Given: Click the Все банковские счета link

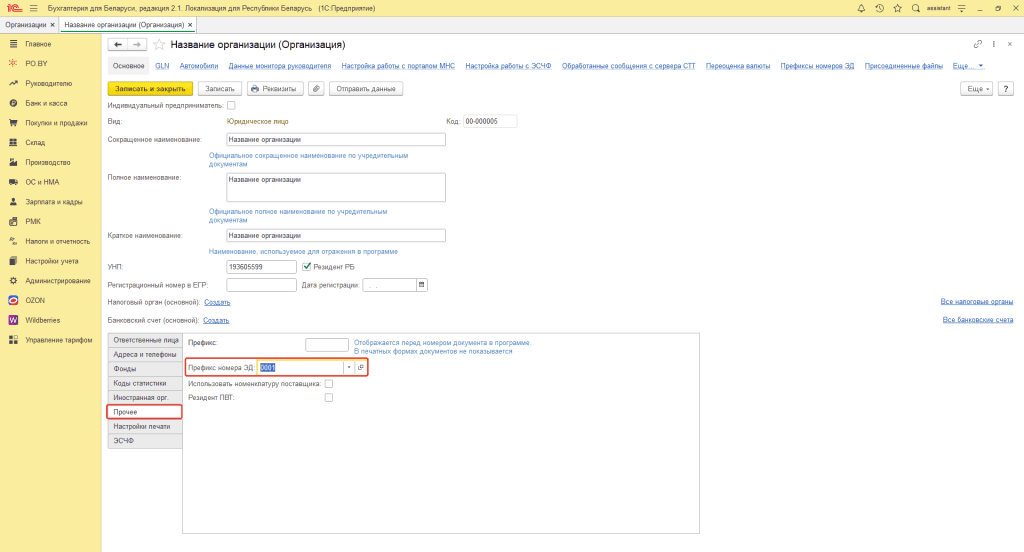Looking at the screenshot, I should point(977,320).
